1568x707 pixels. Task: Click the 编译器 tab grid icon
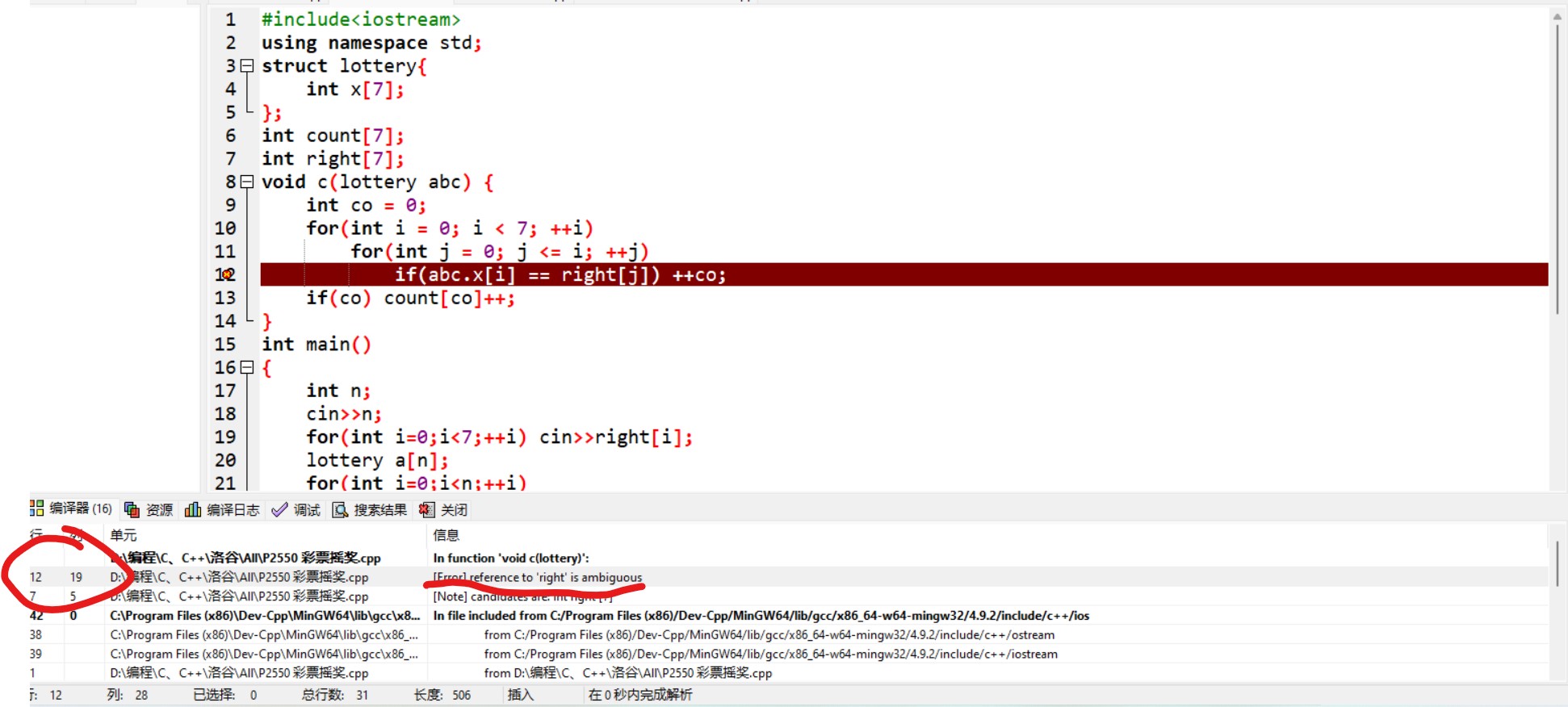pyautogui.click(x=36, y=508)
